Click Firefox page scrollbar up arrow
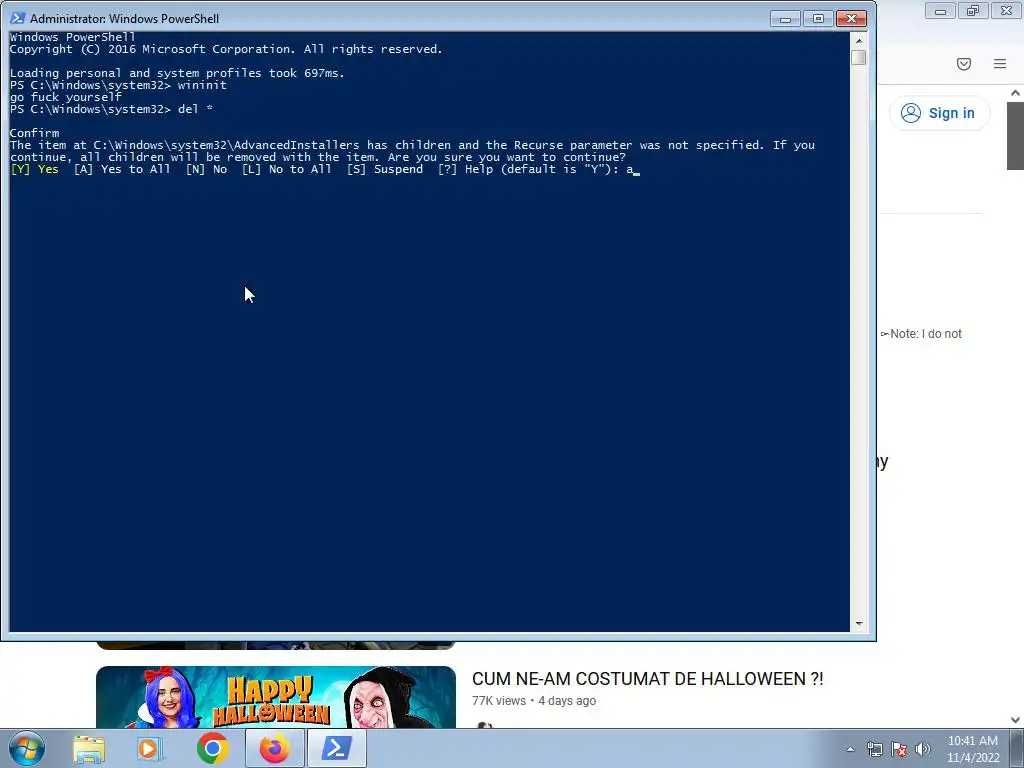The image size is (1024, 768). (1016, 93)
